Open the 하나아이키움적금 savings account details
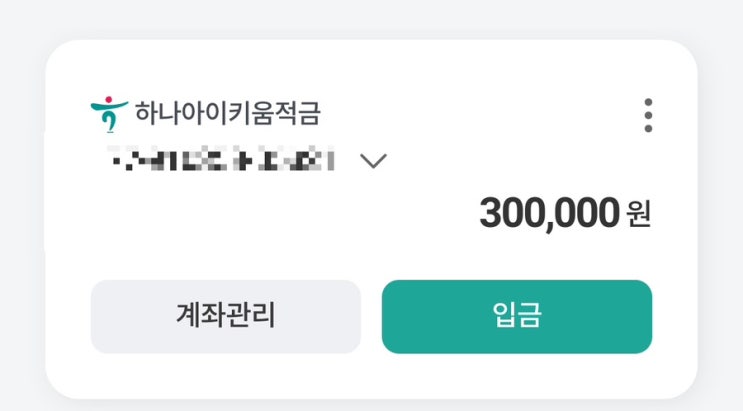The image size is (743, 411). [x=227, y=113]
